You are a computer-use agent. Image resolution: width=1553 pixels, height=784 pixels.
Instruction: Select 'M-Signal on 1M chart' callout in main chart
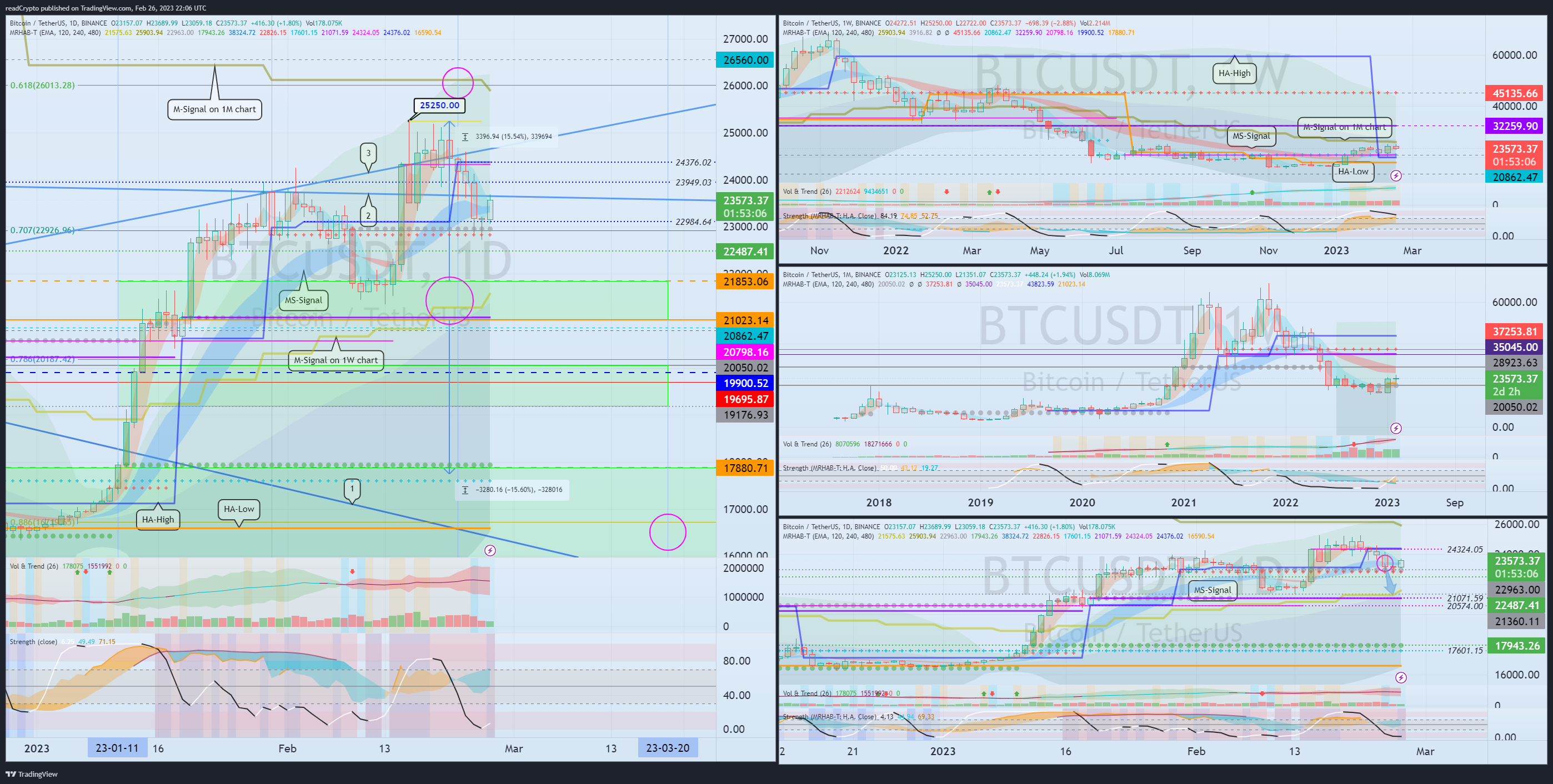click(214, 109)
